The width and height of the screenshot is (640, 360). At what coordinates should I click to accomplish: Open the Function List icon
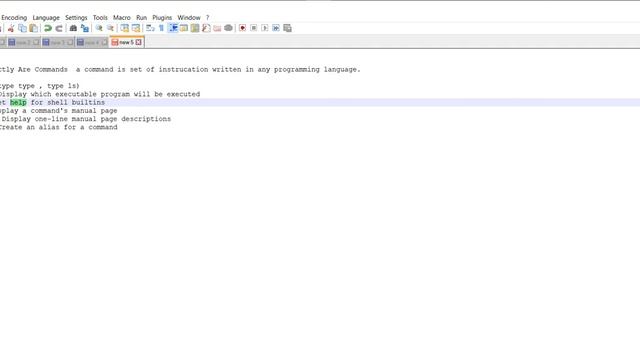[206, 28]
